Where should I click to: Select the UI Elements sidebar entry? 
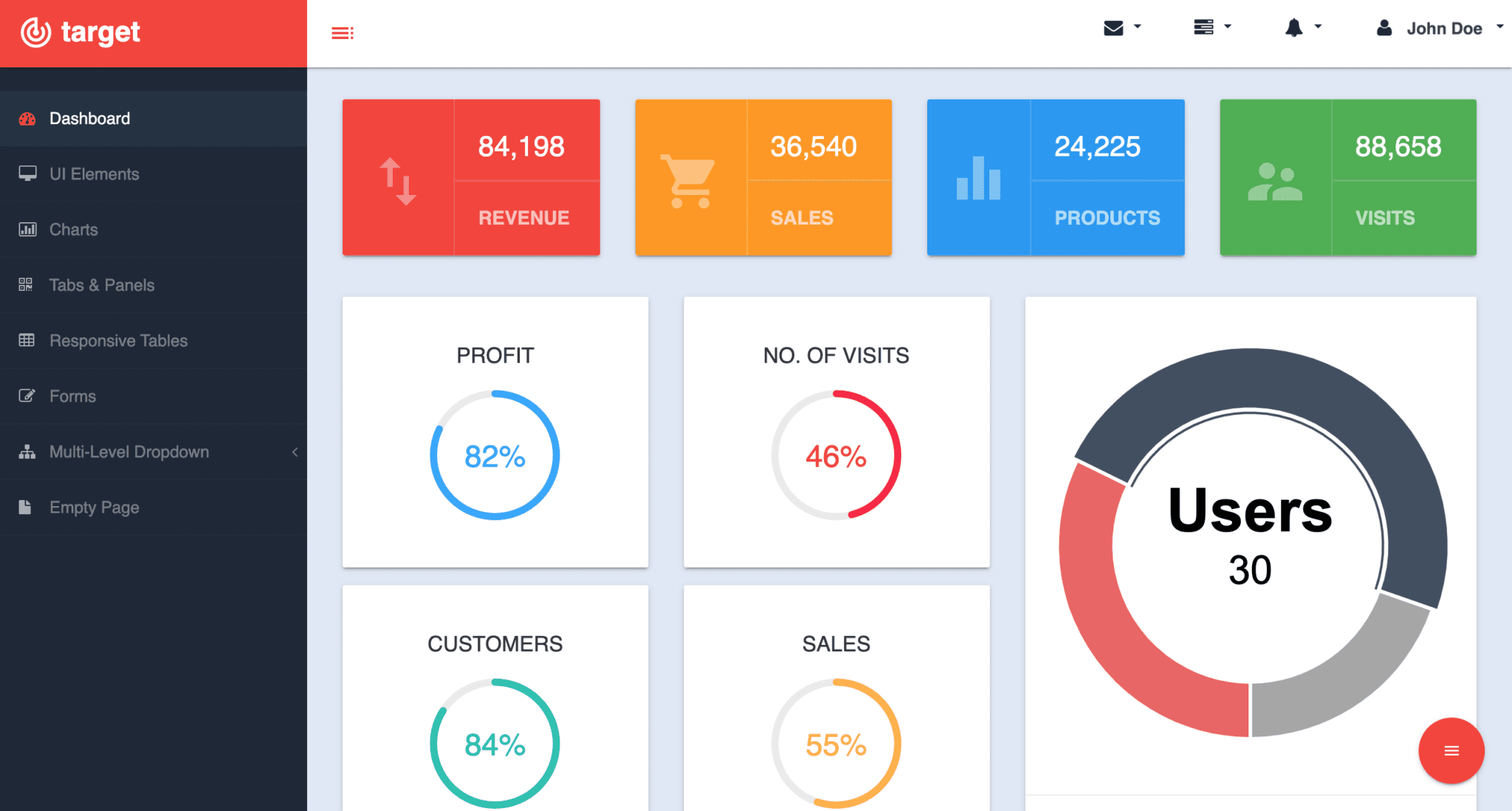[x=94, y=174]
